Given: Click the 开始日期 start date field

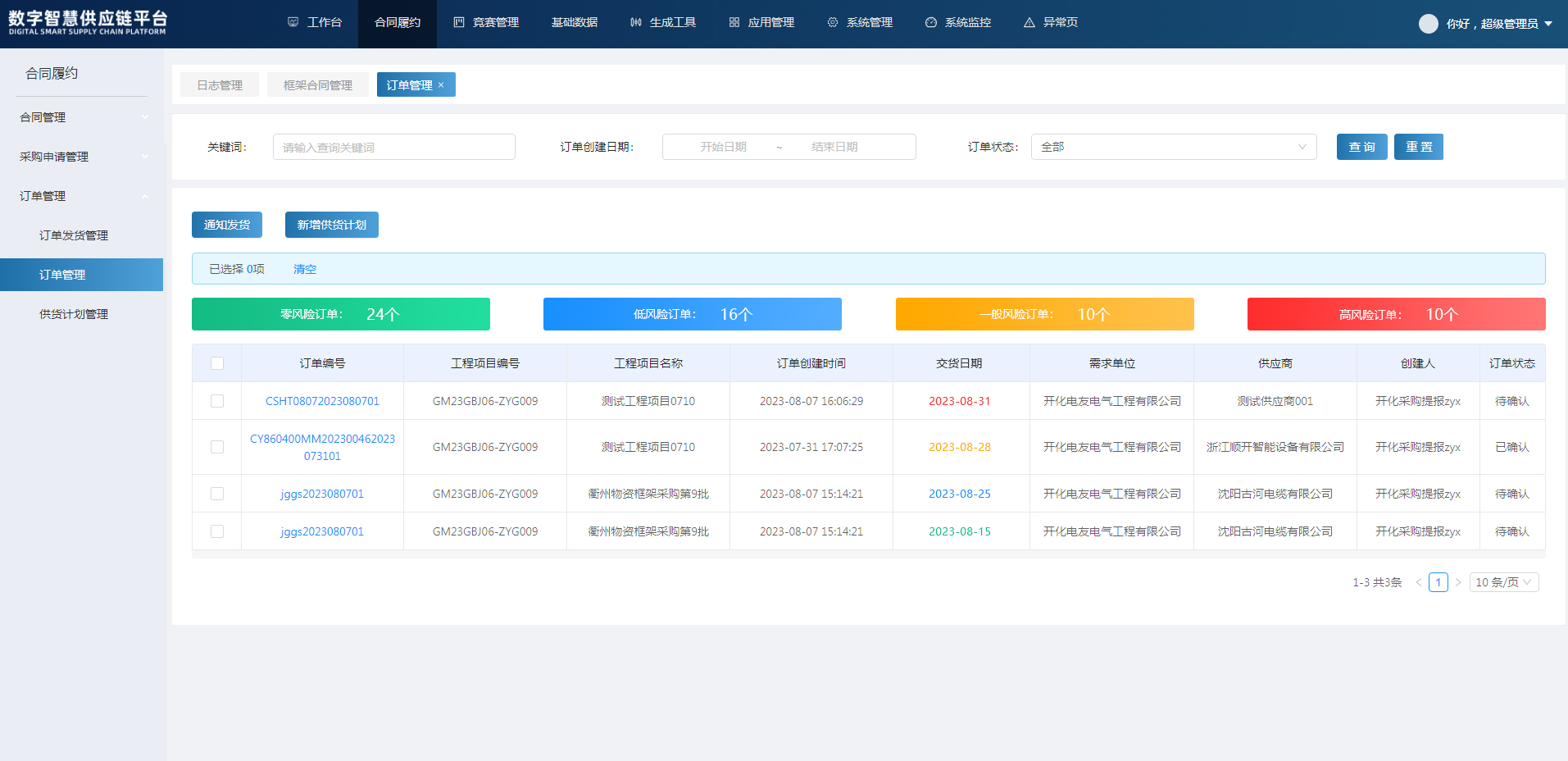Looking at the screenshot, I should (x=723, y=147).
